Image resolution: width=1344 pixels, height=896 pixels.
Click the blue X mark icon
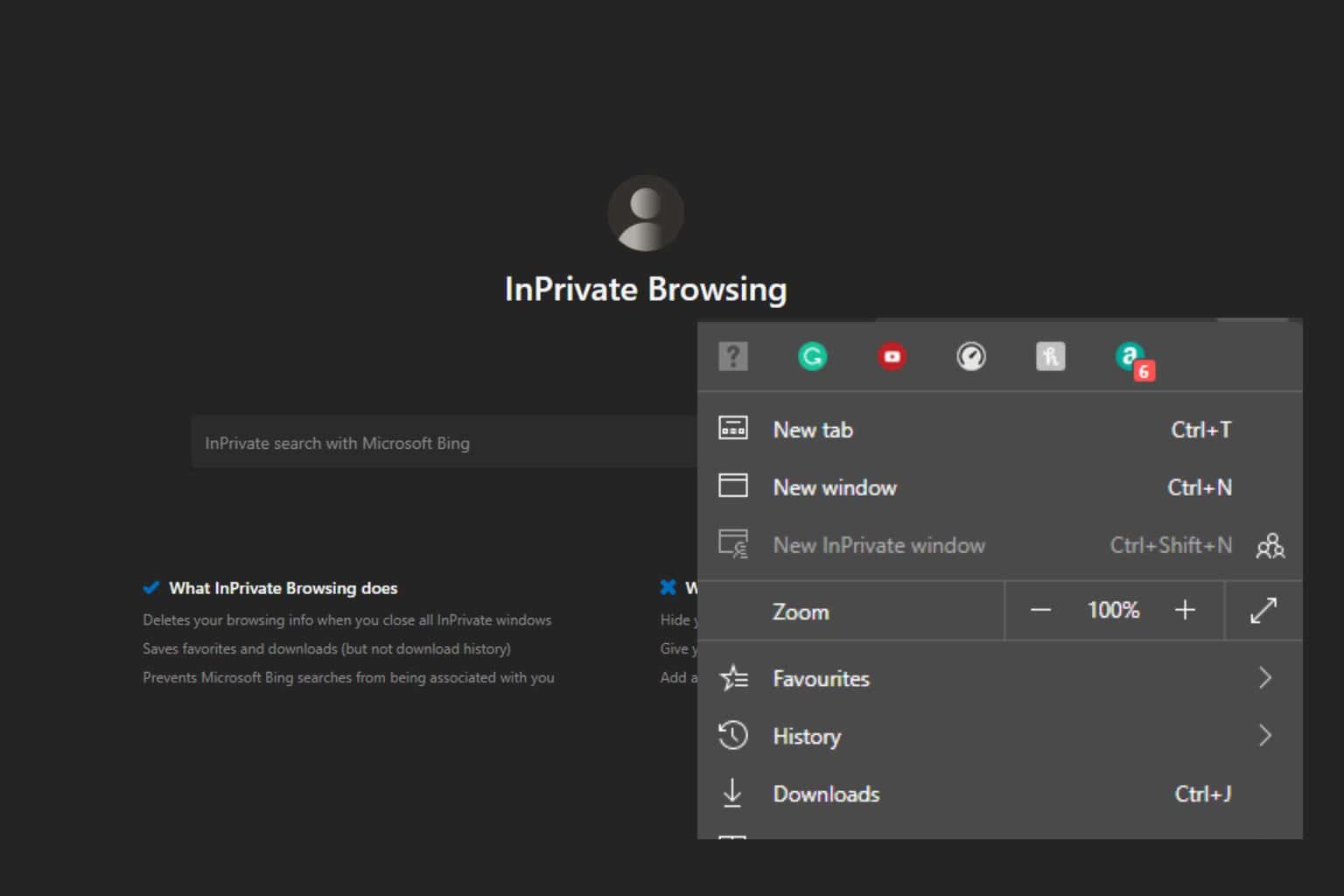tap(668, 587)
